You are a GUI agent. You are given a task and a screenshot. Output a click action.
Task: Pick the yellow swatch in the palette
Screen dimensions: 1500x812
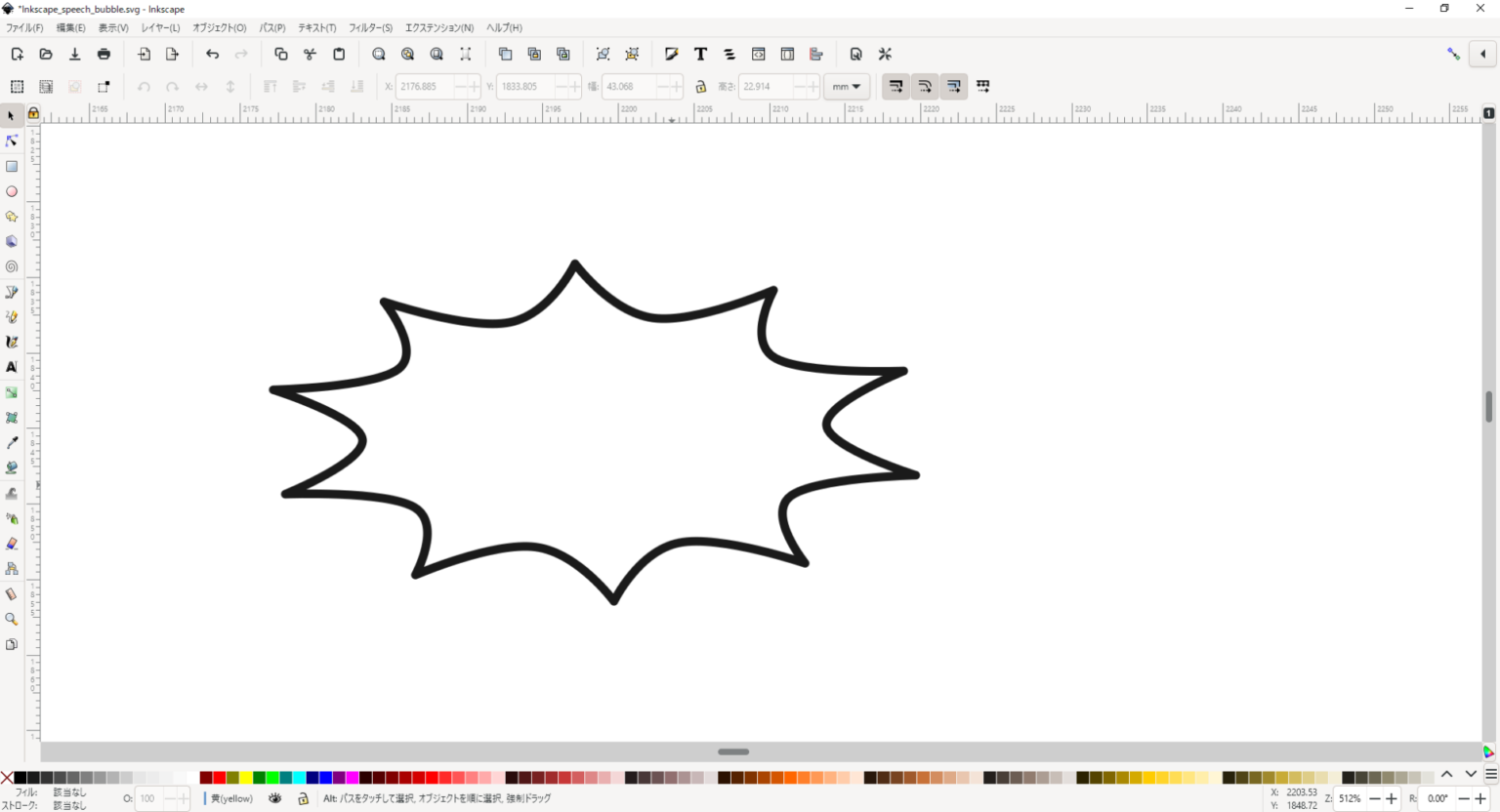click(246, 778)
